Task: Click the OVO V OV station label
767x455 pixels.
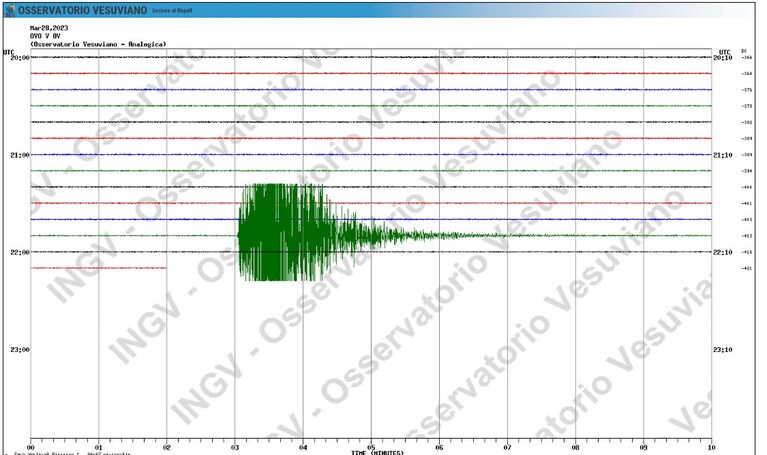Action: 45,36
